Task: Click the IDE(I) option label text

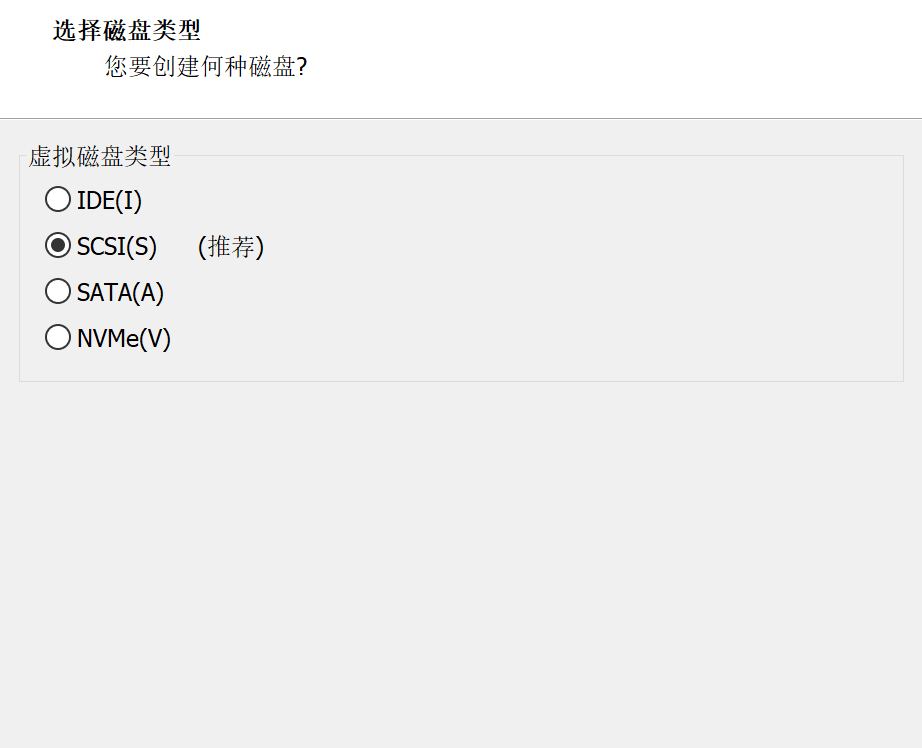Action: pyautogui.click(x=109, y=200)
